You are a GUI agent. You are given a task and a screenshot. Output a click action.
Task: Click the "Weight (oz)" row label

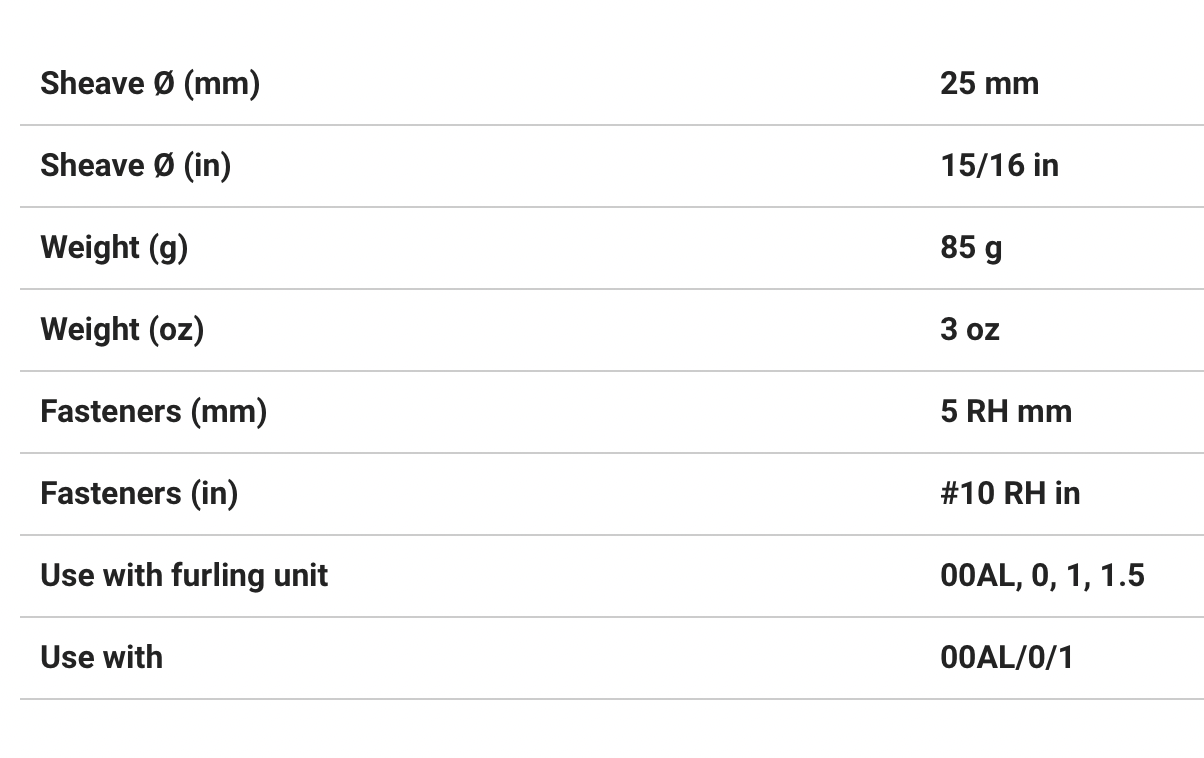(x=122, y=329)
